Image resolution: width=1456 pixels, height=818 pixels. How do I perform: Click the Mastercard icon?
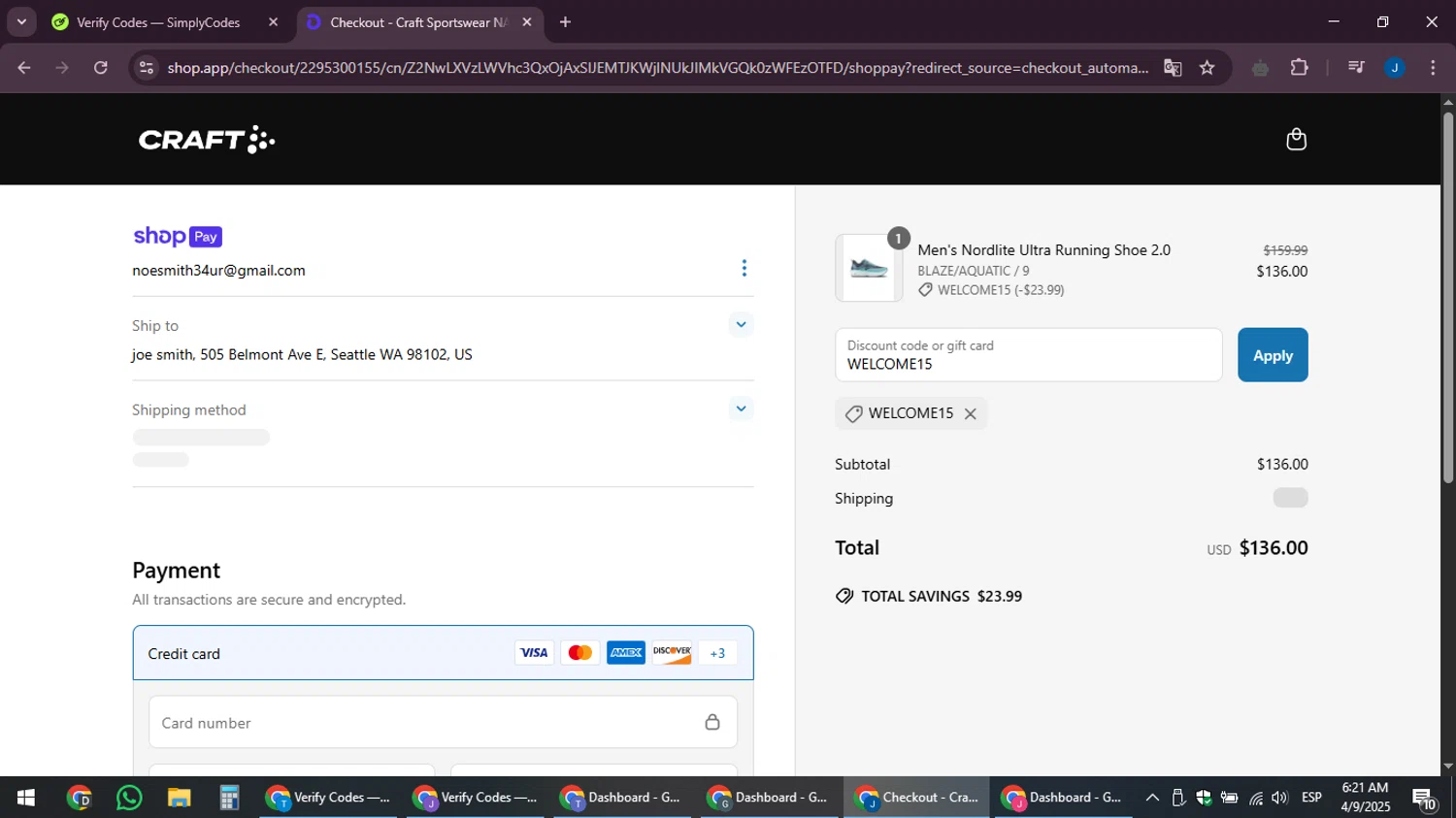tap(579, 653)
